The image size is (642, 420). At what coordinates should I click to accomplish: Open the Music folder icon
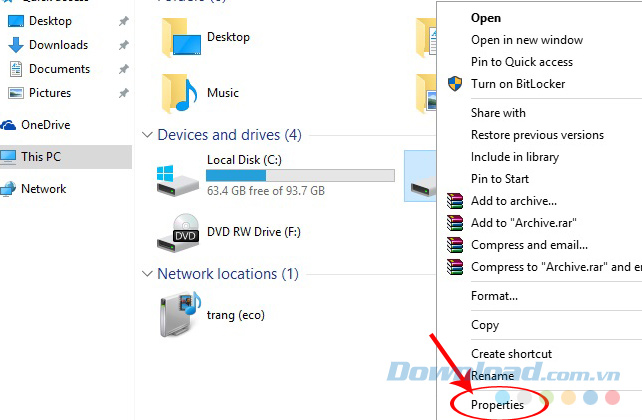[x=179, y=93]
